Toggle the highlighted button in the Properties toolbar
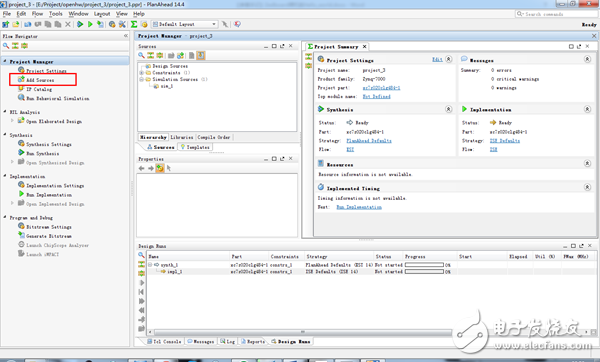The width and height of the screenshot is (600, 362). tap(160, 168)
